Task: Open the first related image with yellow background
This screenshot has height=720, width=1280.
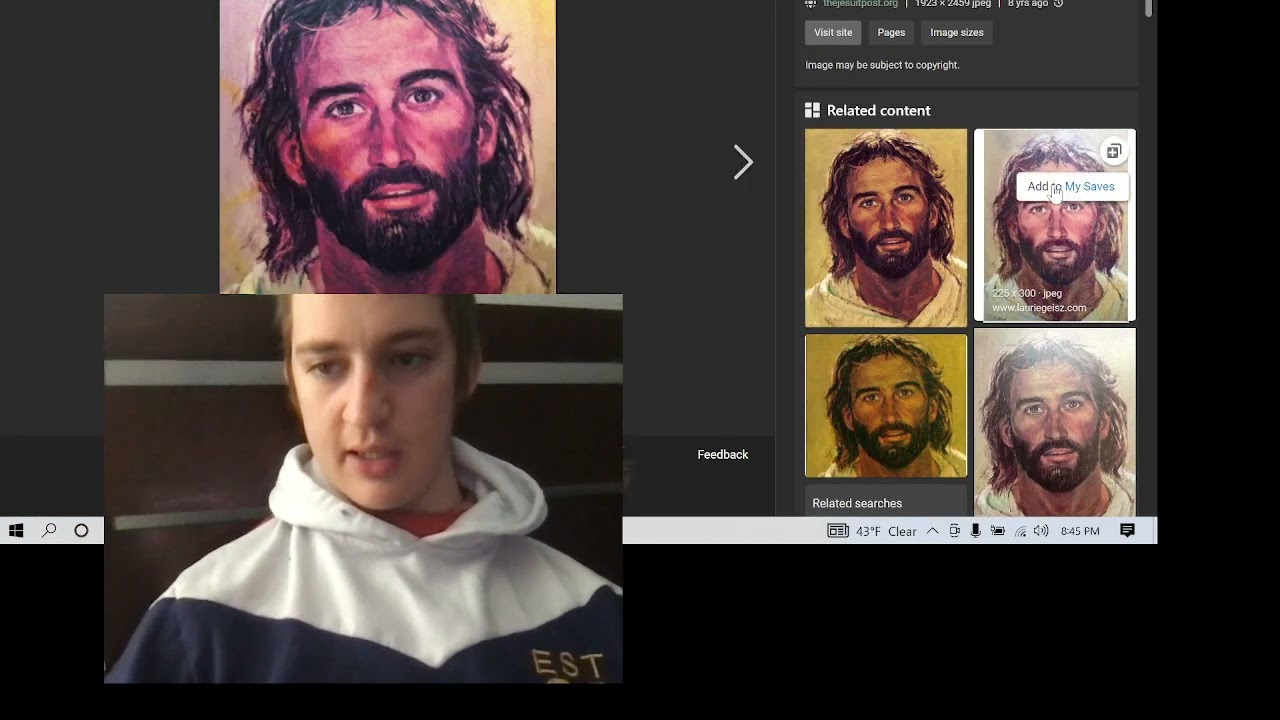Action: coord(886,228)
